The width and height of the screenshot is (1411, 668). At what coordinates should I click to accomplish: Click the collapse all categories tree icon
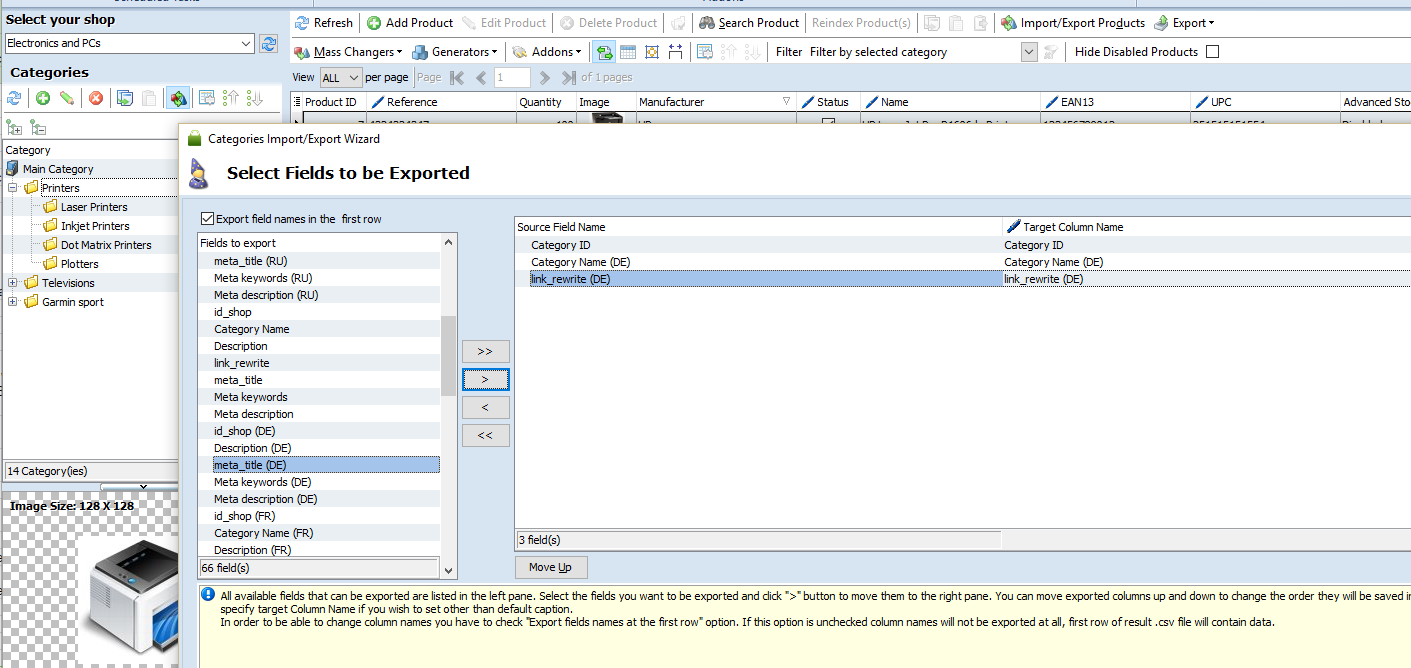click(x=38, y=127)
